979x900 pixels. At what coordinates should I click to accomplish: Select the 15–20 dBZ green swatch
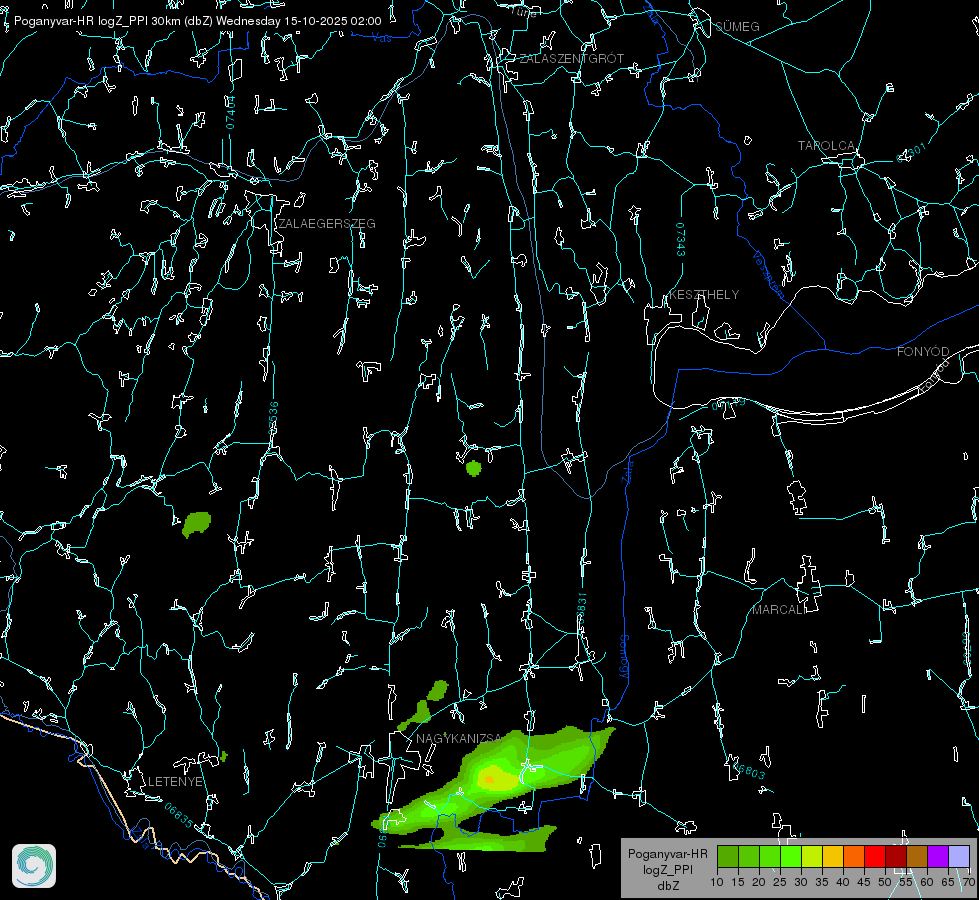[749, 856]
